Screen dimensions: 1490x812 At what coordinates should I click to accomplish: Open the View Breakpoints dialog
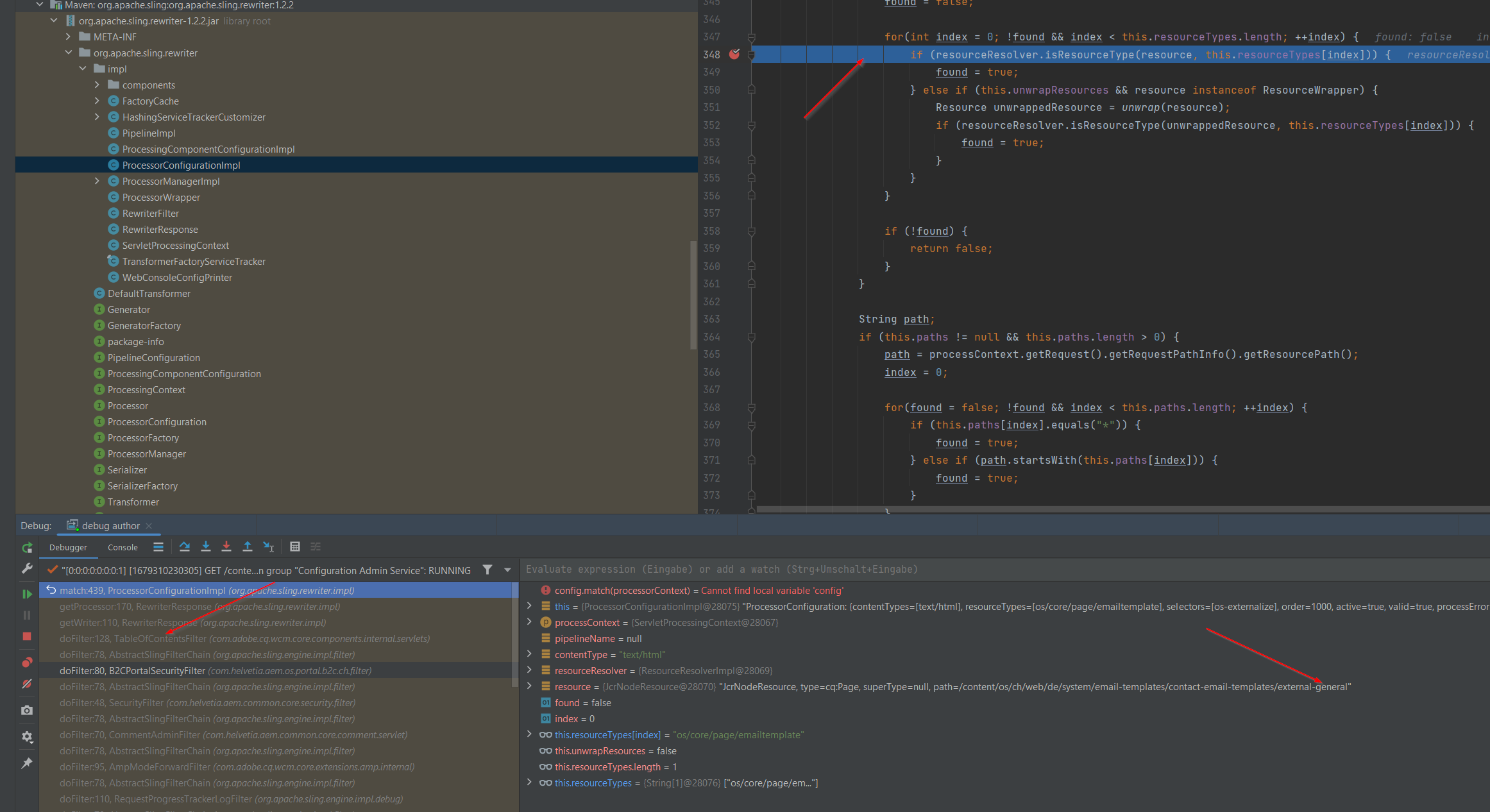(27, 661)
